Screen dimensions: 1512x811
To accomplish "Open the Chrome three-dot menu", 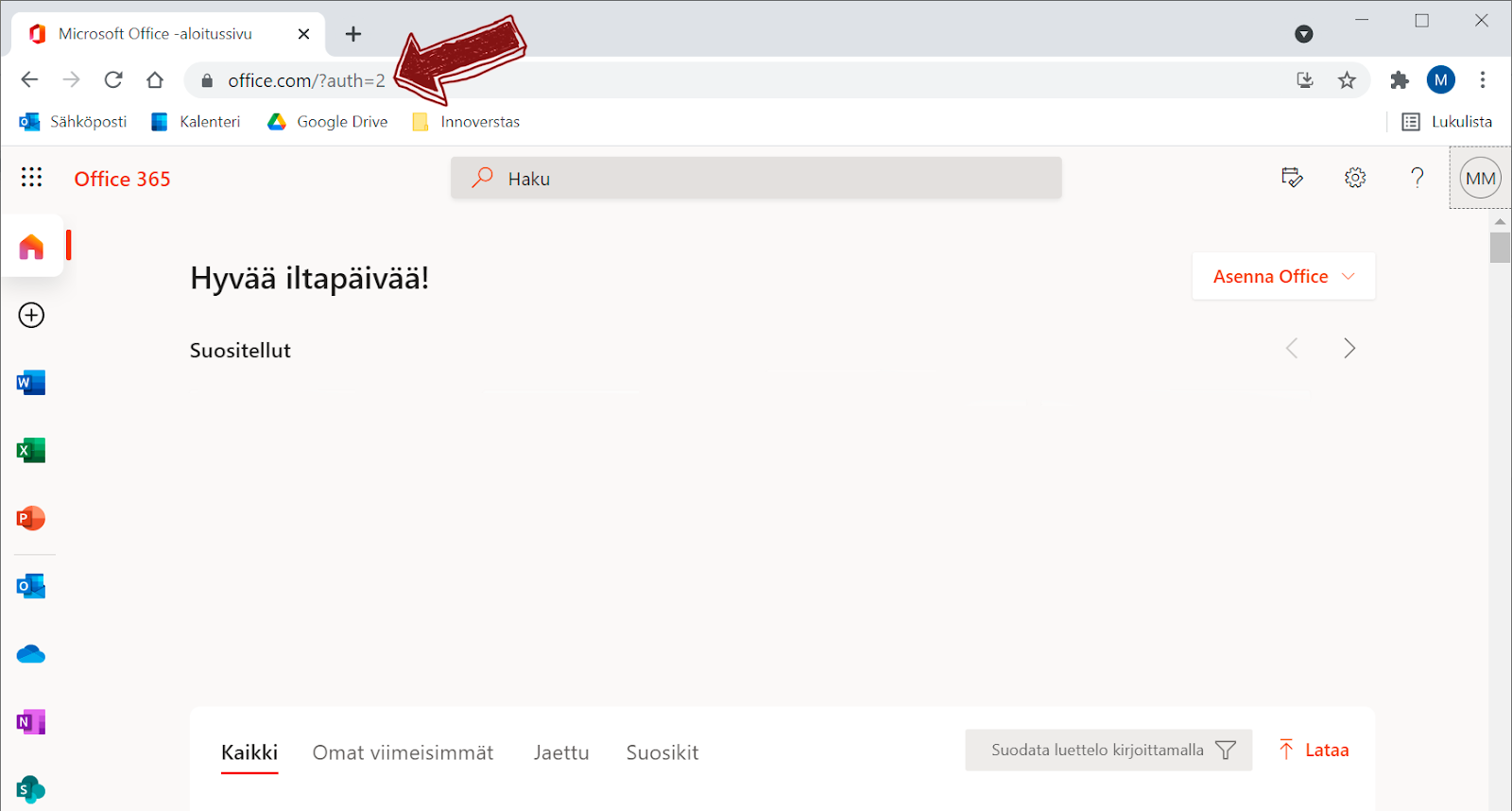I will pos(1483,80).
